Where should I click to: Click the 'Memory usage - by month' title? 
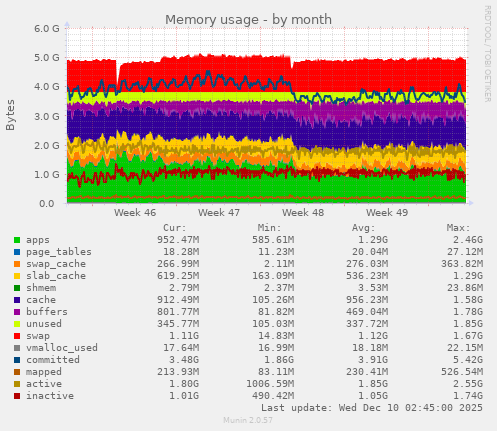(x=248, y=20)
